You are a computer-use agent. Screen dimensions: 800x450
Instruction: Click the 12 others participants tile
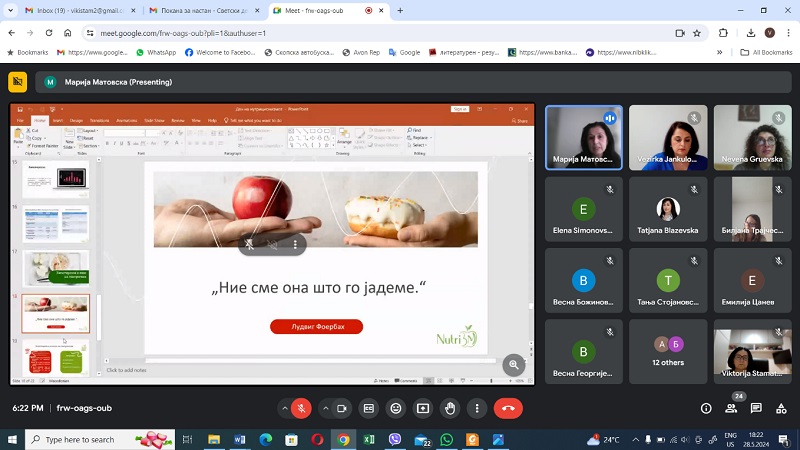pyautogui.click(x=668, y=352)
